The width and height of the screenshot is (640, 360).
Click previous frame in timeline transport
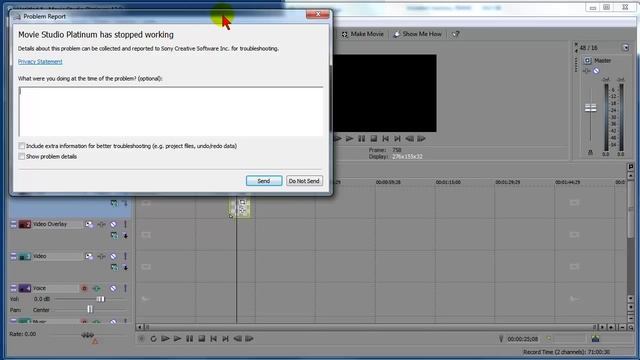tap(237, 339)
